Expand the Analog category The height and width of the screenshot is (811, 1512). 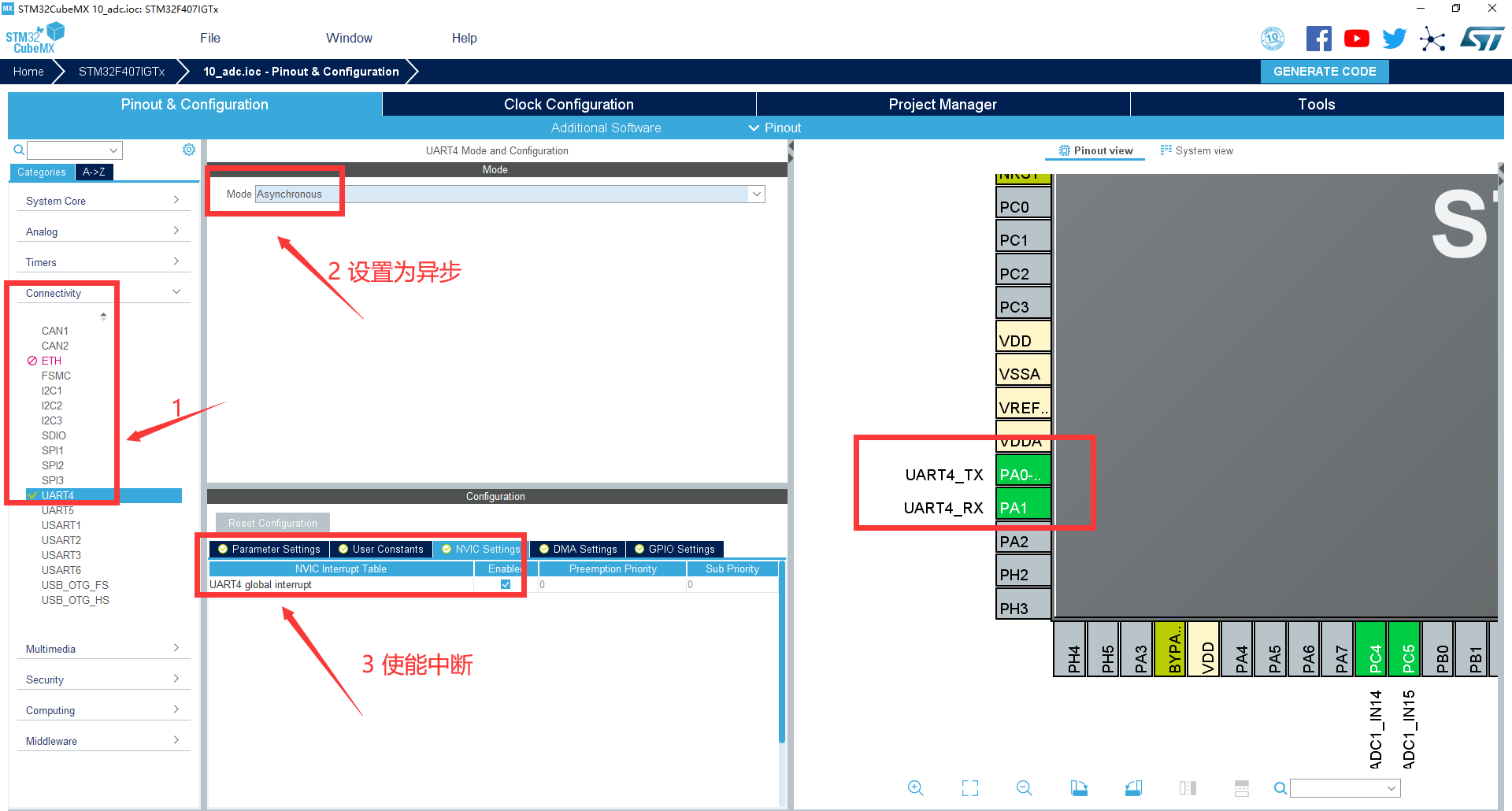tap(102, 231)
